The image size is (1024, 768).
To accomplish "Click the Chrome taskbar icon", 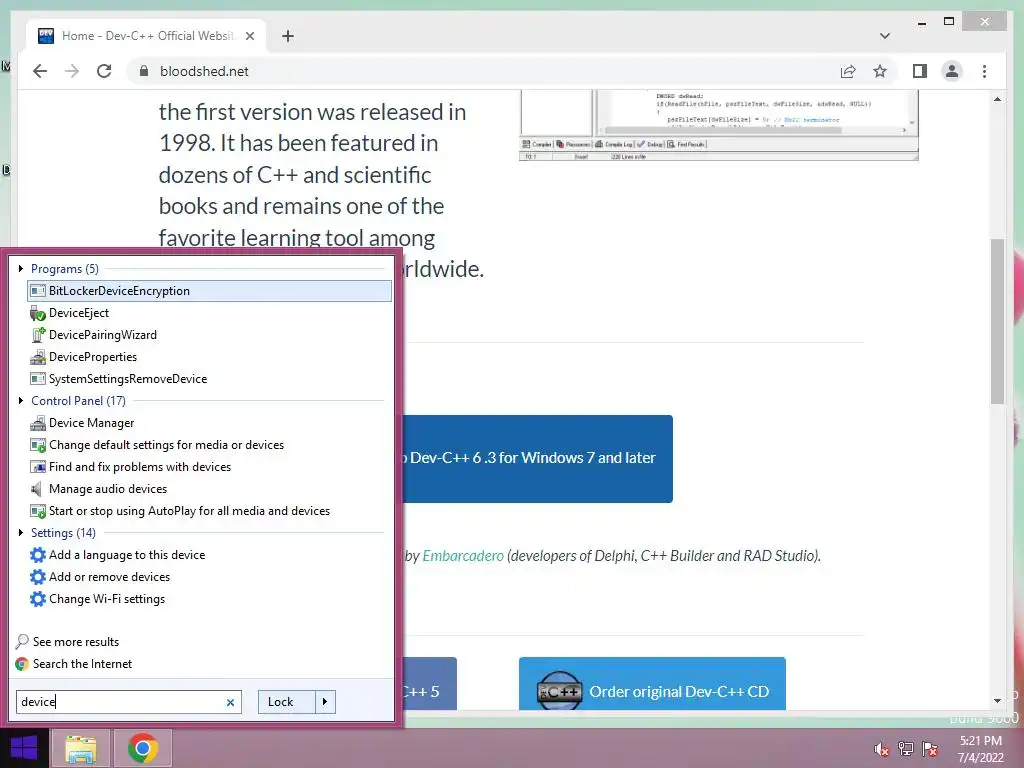I will click(x=143, y=748).
